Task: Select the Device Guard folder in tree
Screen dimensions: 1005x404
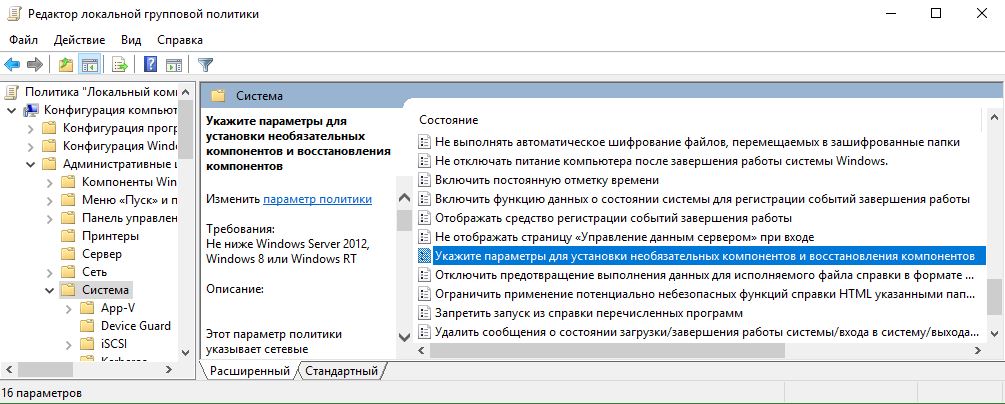Action: [135, 326]
